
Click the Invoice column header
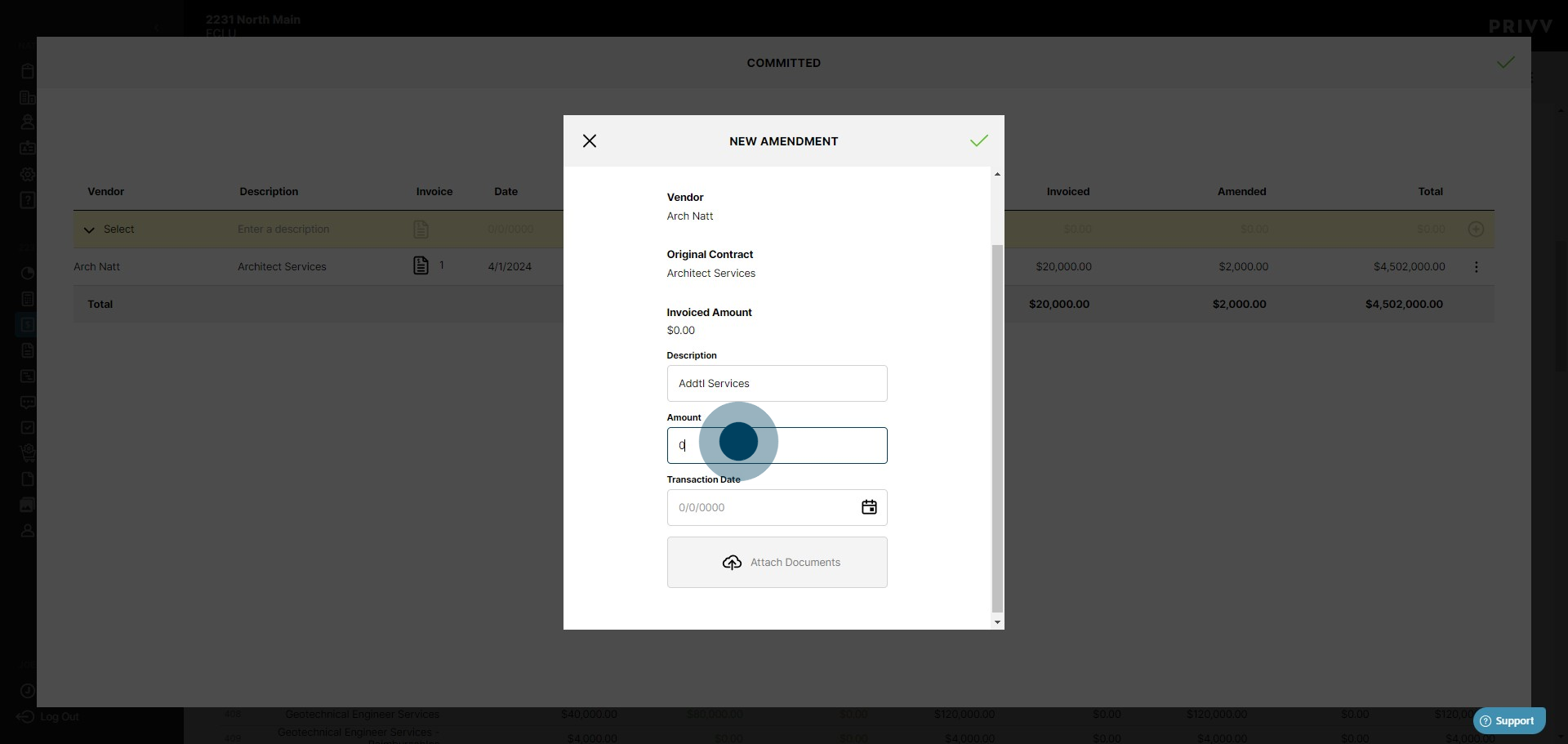pos(434,192)
